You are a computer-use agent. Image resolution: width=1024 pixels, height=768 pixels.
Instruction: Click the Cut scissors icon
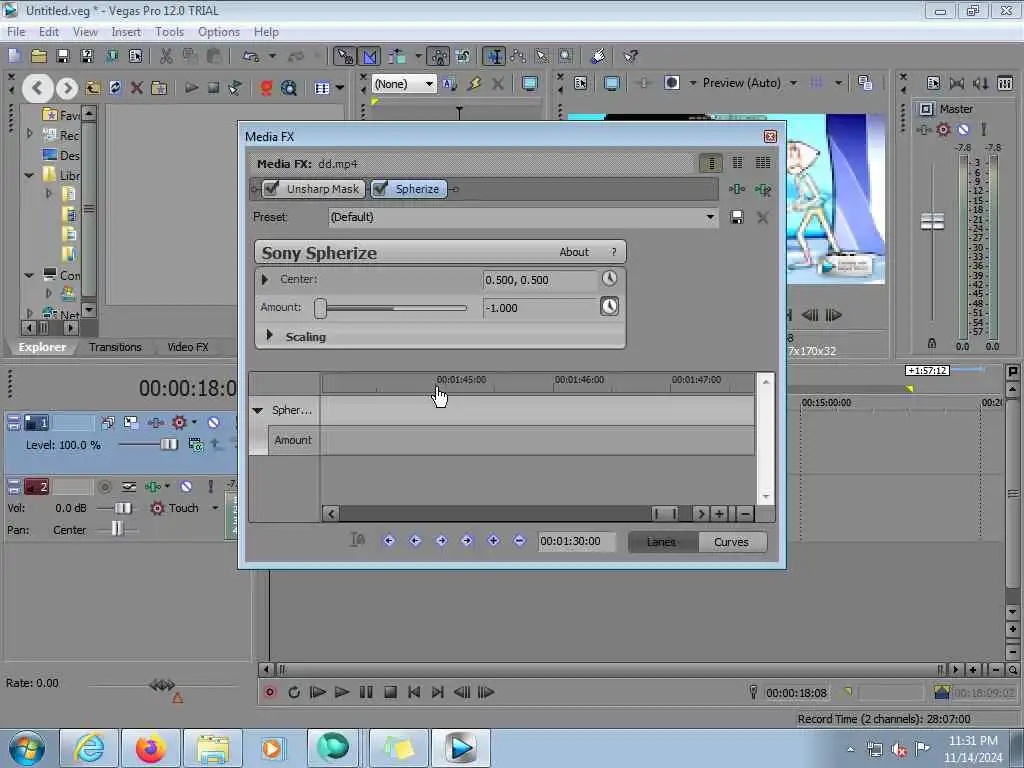[x=167, y=57]
